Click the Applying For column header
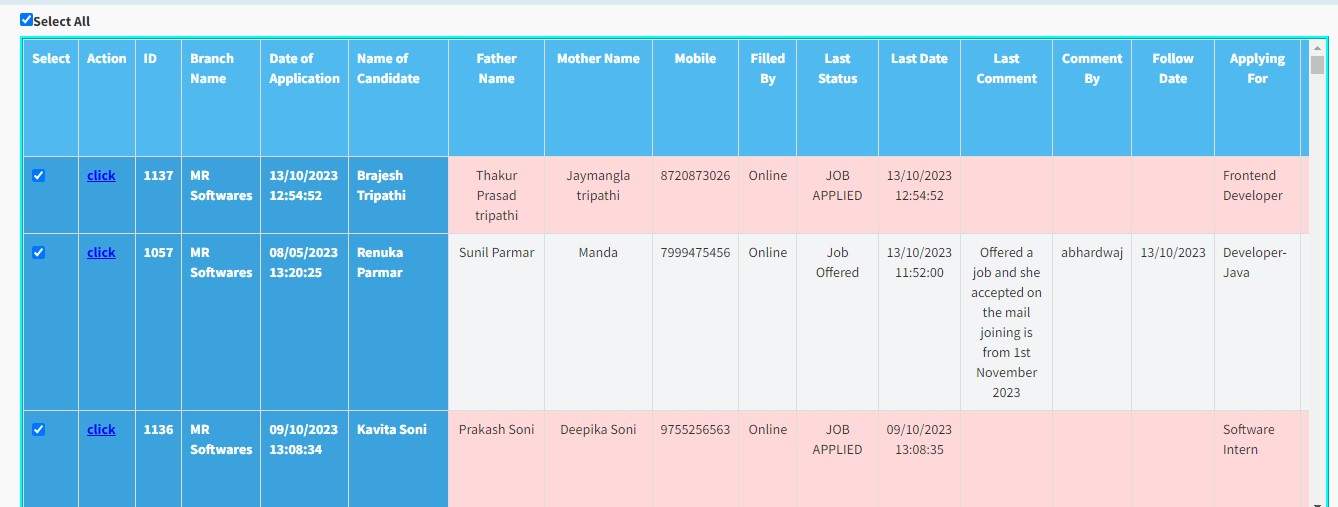1338x507 pixels. pyautogui.click(x=1257, y=69)
